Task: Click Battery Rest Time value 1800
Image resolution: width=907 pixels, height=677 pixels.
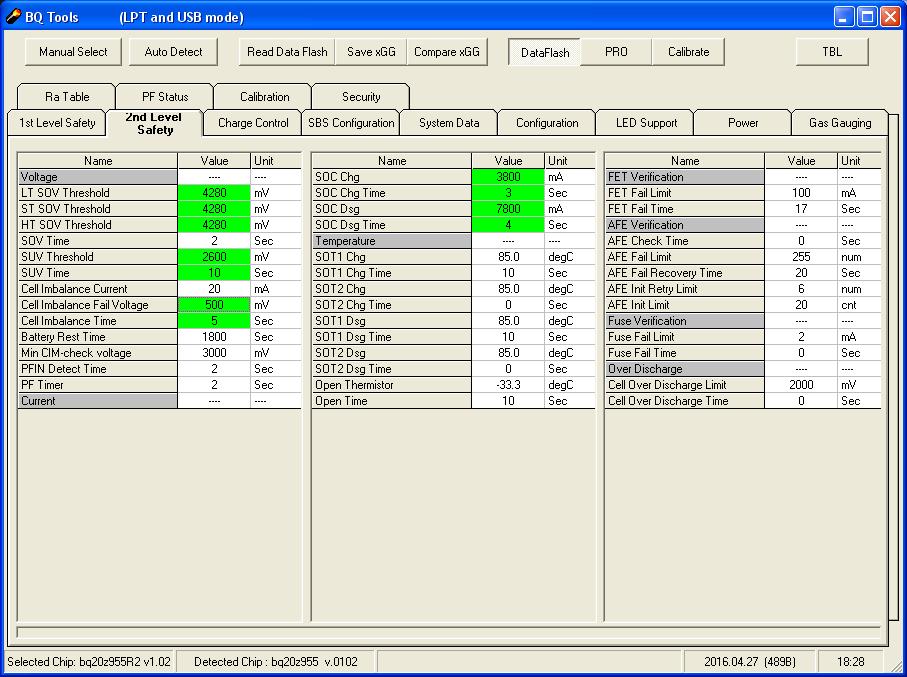Action: click(214, 337)
